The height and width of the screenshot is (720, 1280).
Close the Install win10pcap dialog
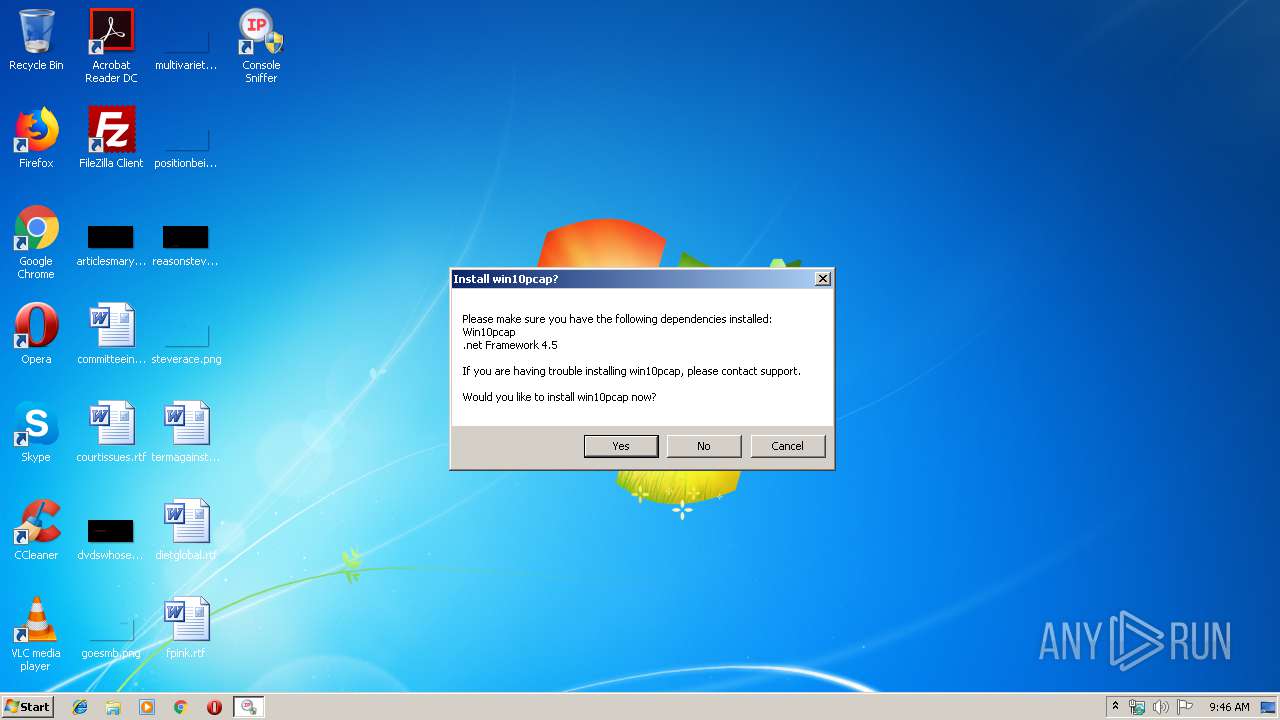click(x=822, y=279)
